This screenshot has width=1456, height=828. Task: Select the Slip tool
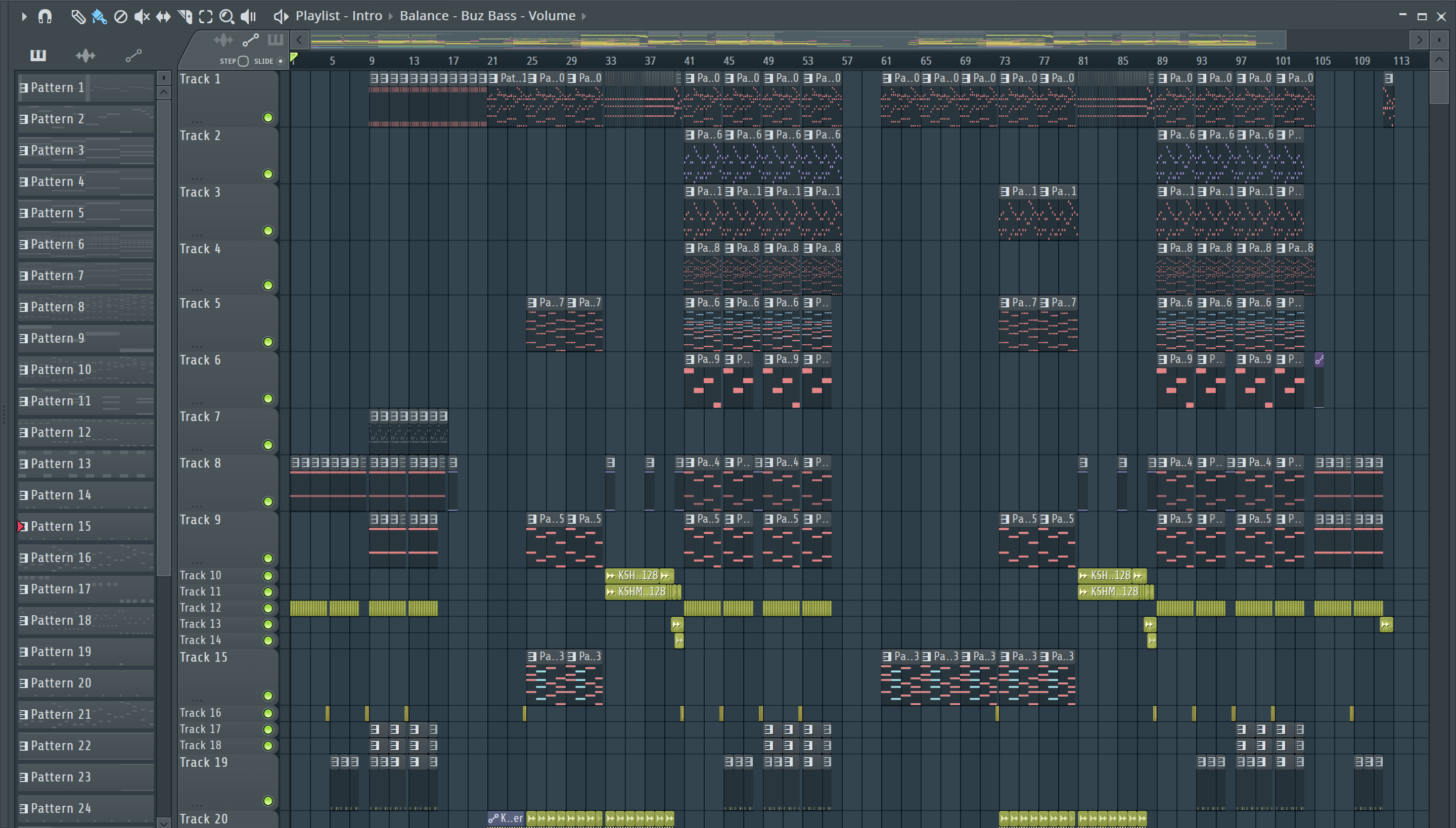[163, 16]
